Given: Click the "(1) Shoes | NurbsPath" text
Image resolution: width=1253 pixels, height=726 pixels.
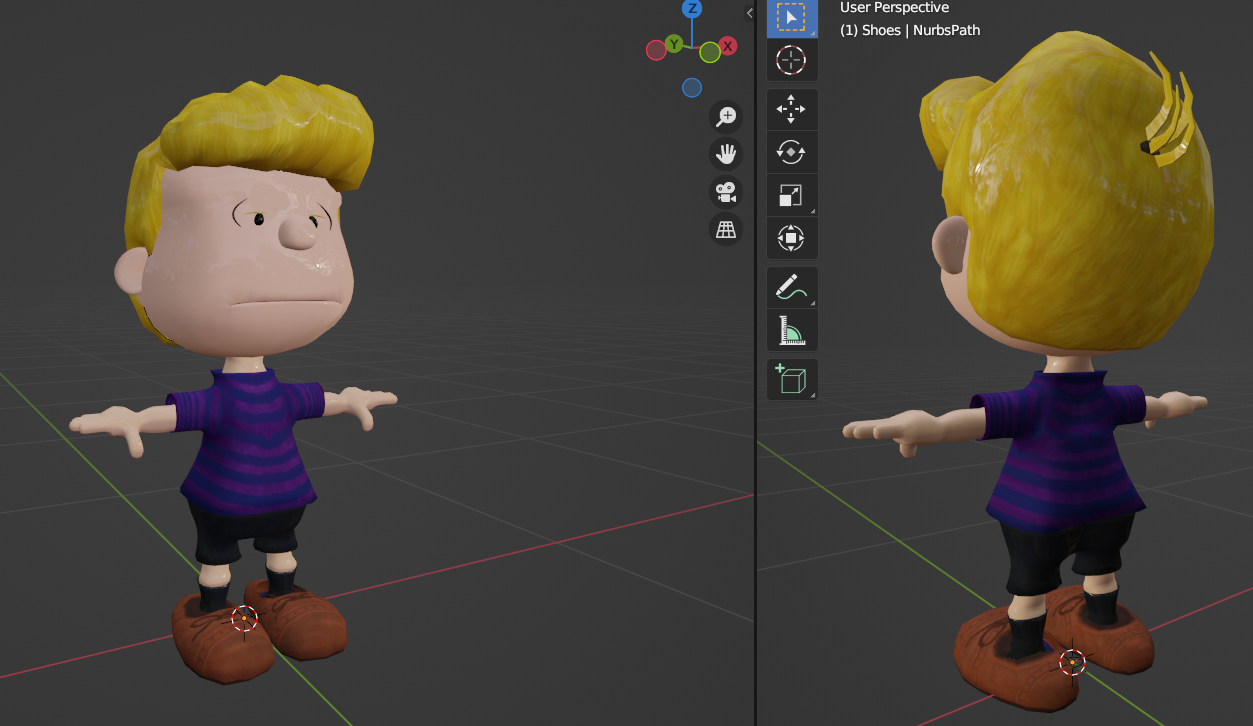Looking at the screenshot, I should pos(910,30).
